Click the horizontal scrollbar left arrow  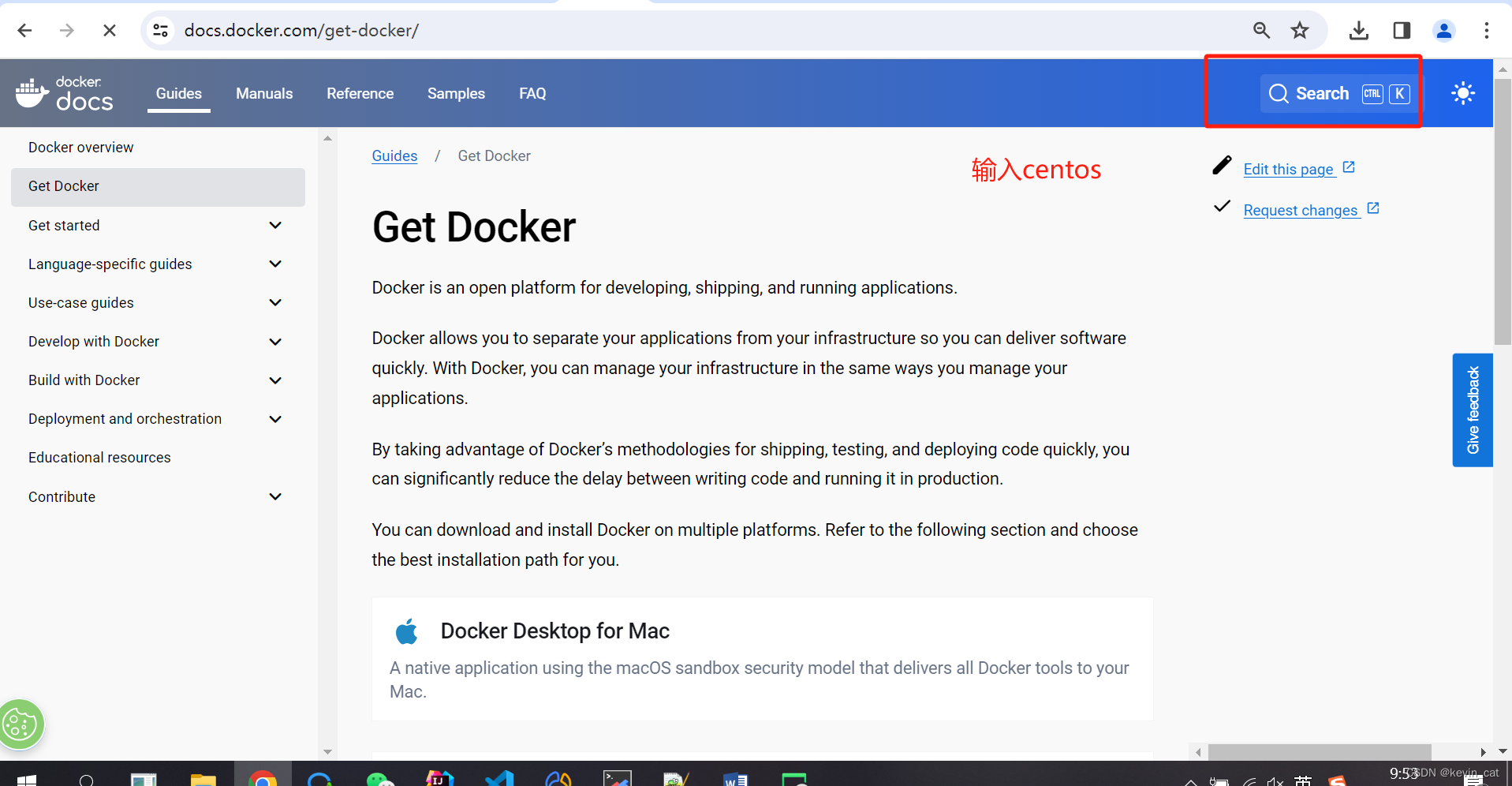tap(1198, 752)
